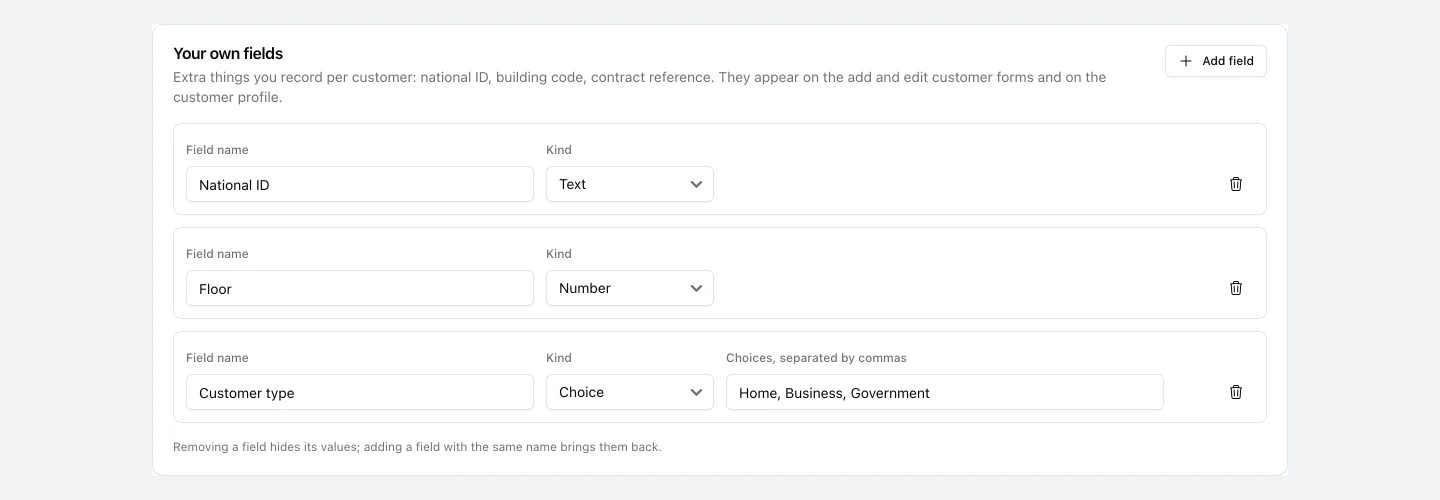
Task: Edit the choices input with Home, Business, Government
Action: [945, 392]
